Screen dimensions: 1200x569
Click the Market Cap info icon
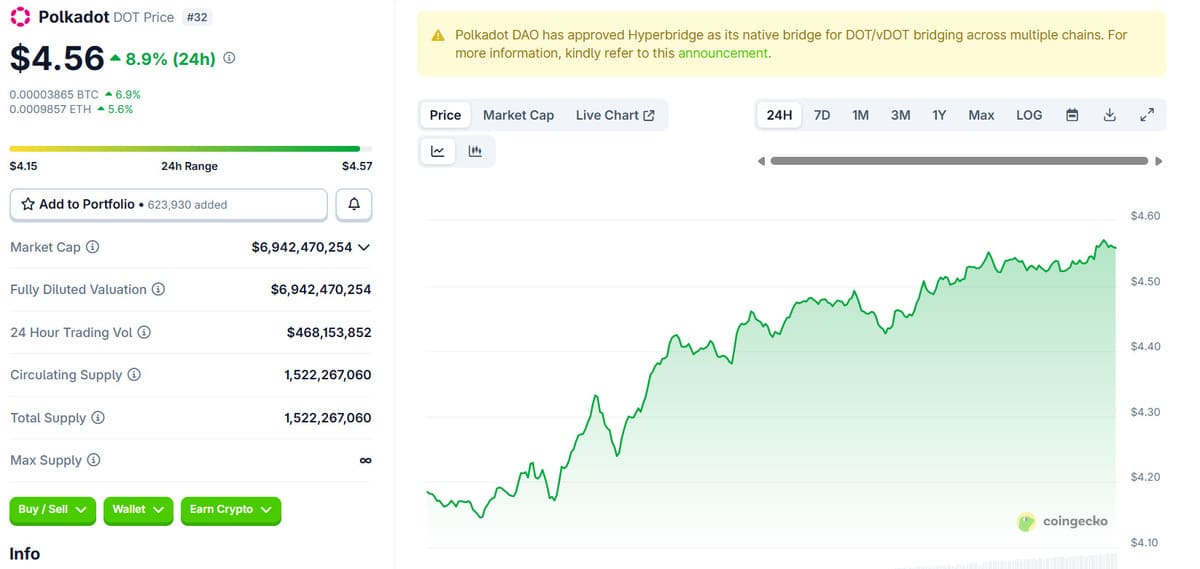pos(93,247)
